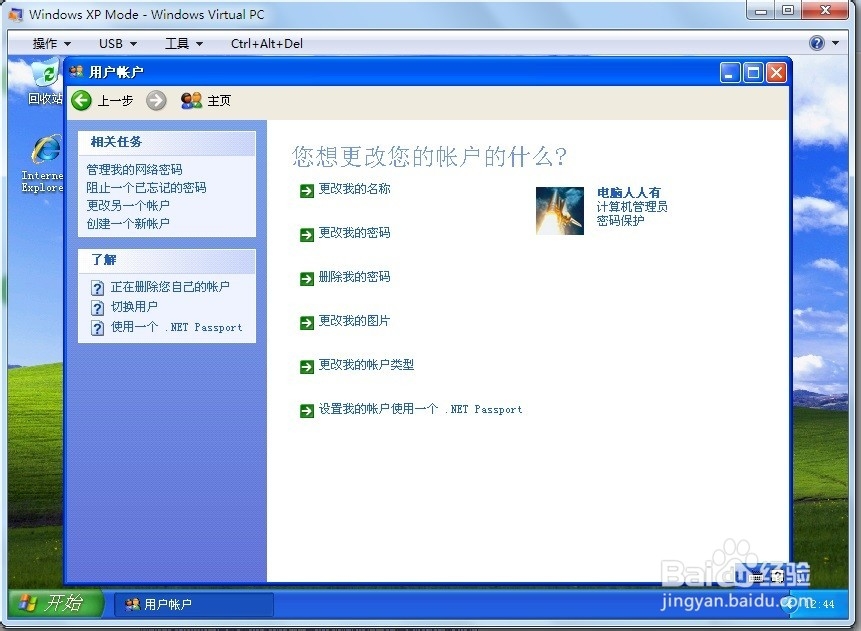
Task: Maximize the 用户帐户 window
Action: click(x=753, y=72)
